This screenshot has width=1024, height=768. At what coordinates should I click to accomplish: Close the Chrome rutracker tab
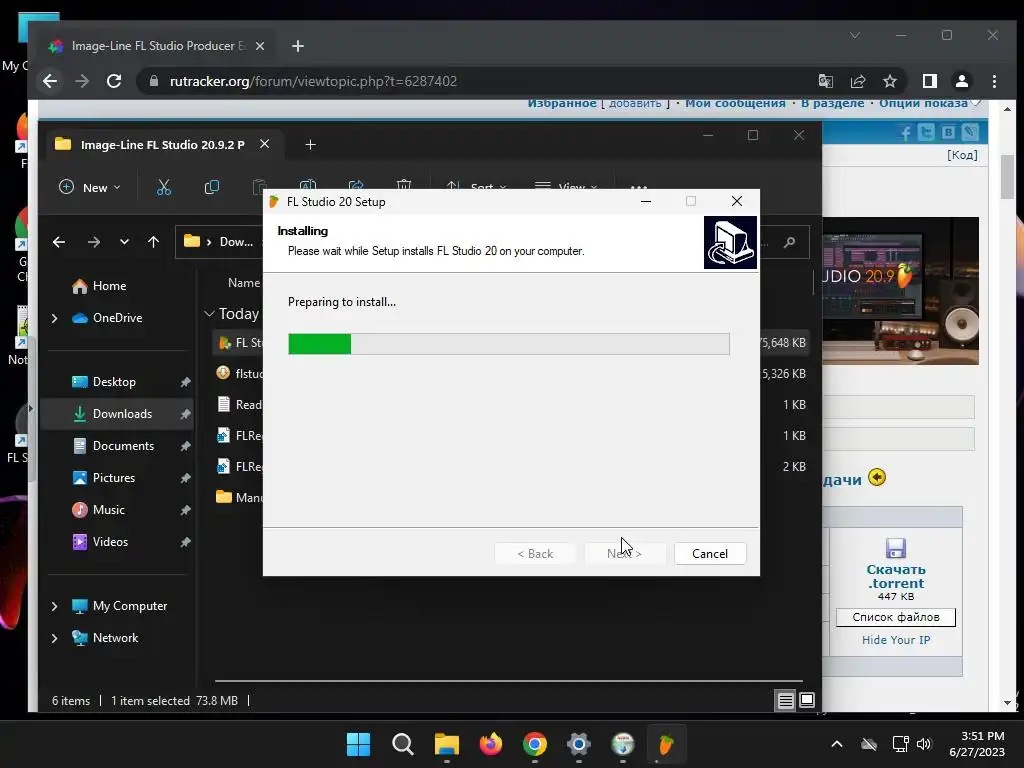[260, 46]
